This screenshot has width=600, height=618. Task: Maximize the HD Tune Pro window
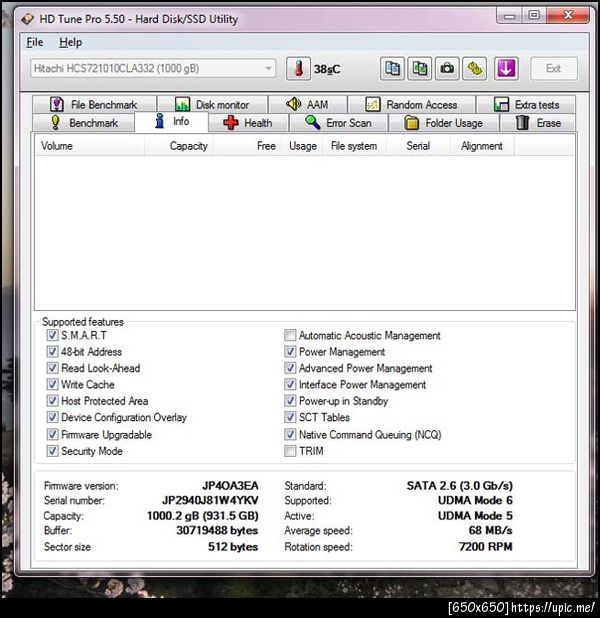(x=535, y=15)
